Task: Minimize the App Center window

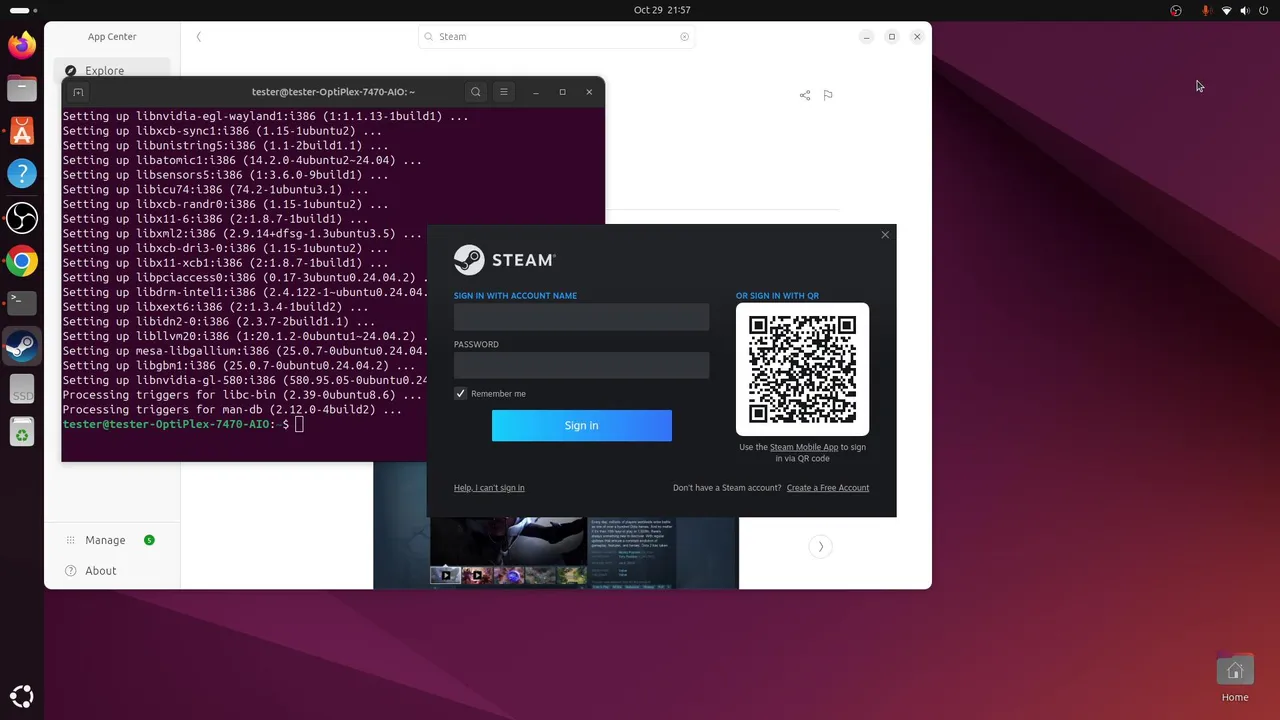Action: point(866,37)
